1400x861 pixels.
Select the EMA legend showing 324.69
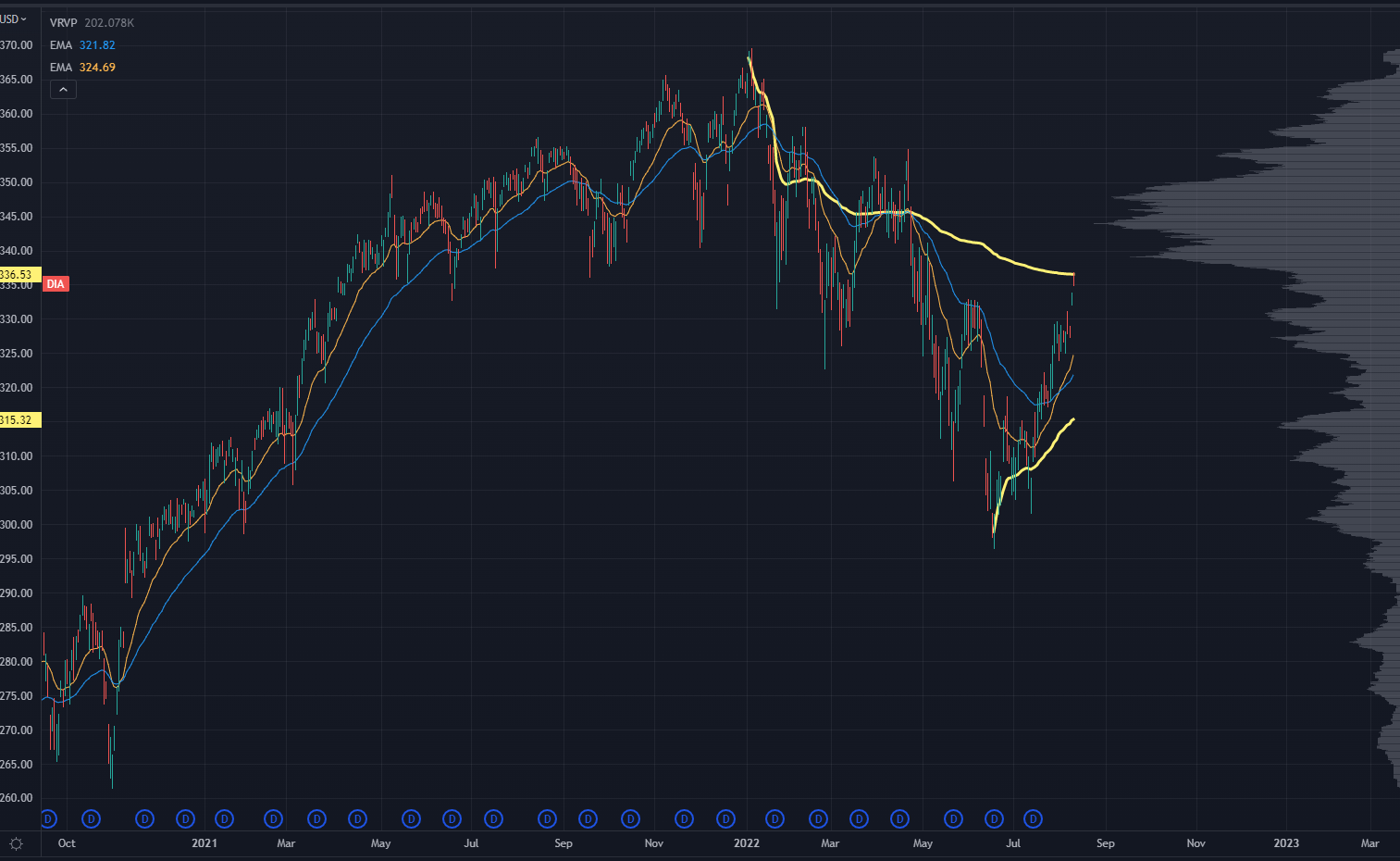82,68
